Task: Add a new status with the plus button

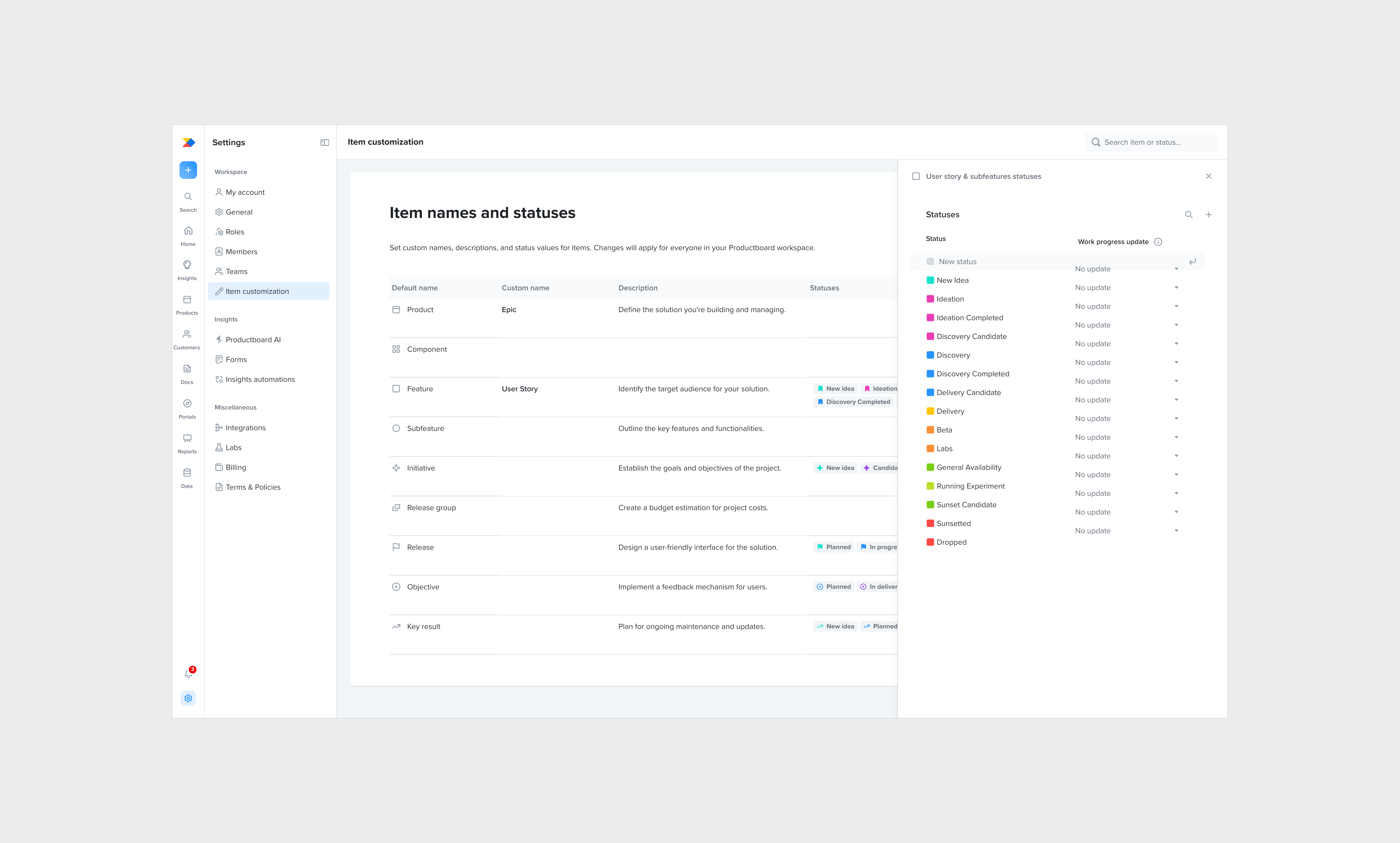Action: pyautogui.click(x=1209, y=214)
